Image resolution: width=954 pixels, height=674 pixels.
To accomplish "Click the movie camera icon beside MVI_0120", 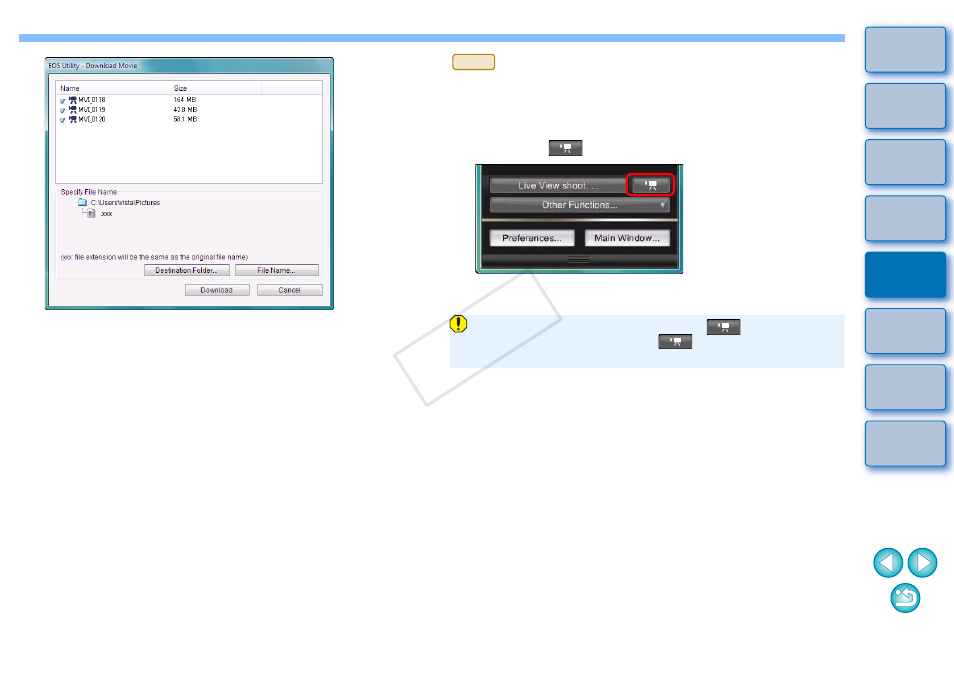I will coord(72,119).
